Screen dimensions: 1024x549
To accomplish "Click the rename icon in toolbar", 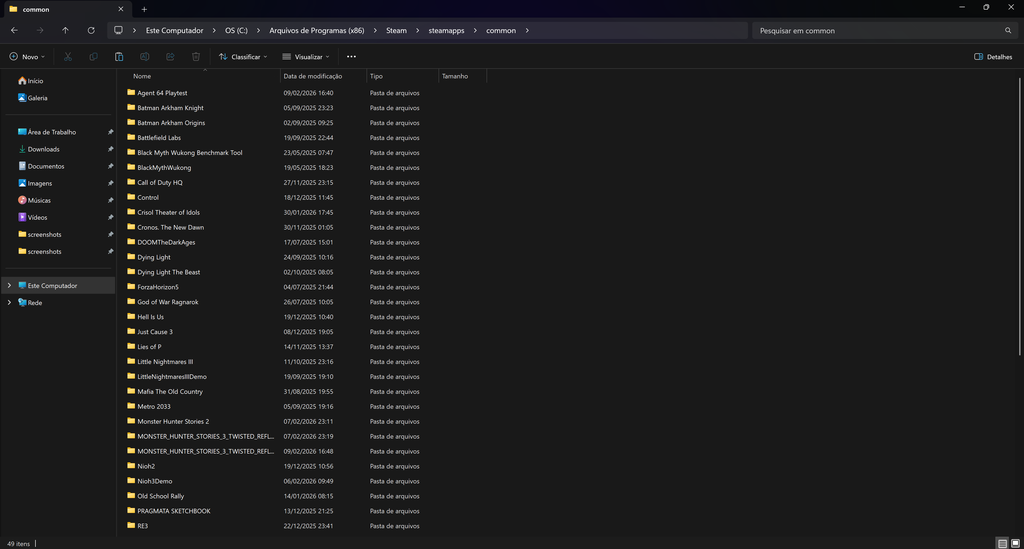I will coord(144,57).
